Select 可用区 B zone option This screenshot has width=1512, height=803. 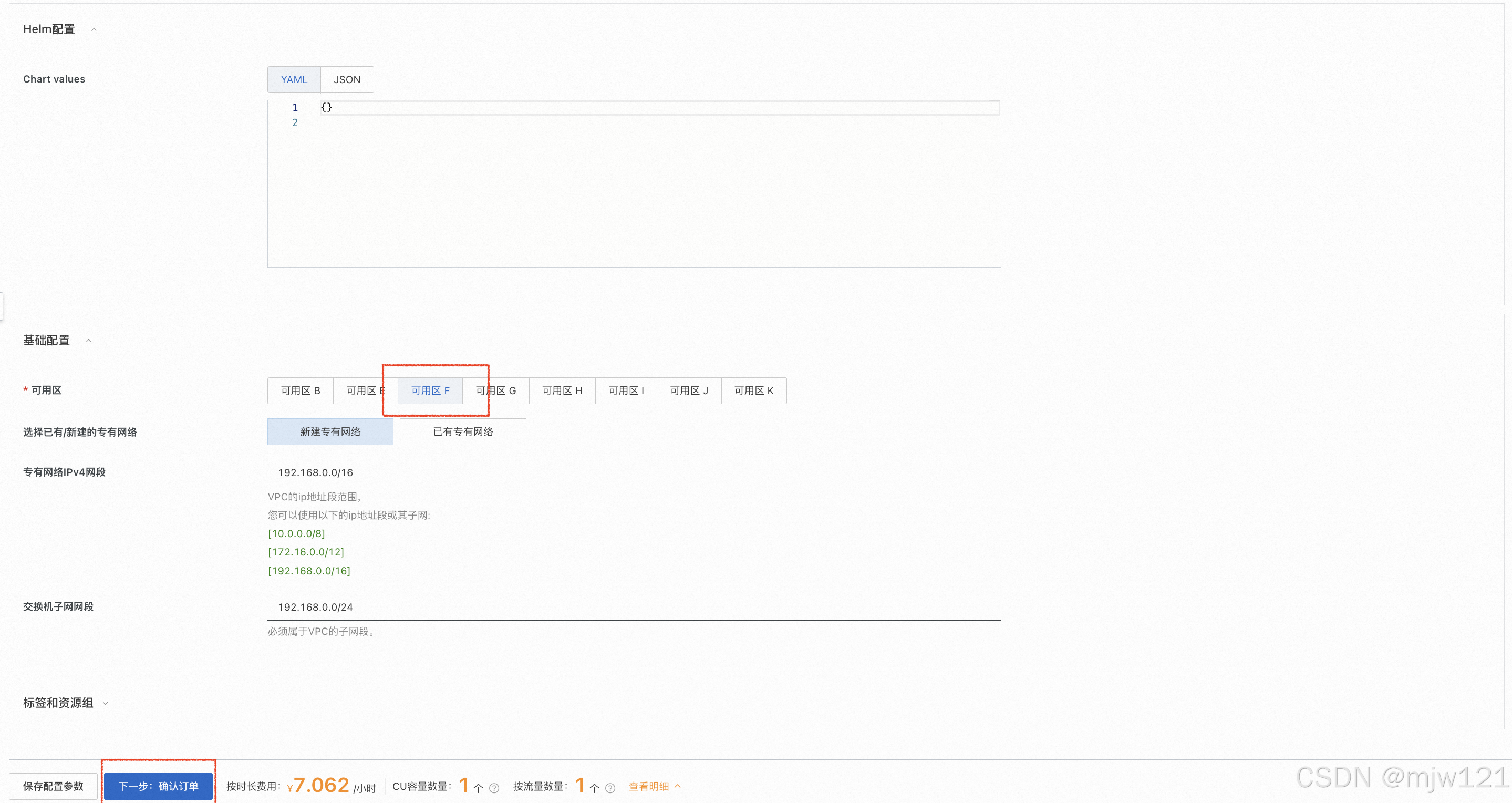(300, 390)
